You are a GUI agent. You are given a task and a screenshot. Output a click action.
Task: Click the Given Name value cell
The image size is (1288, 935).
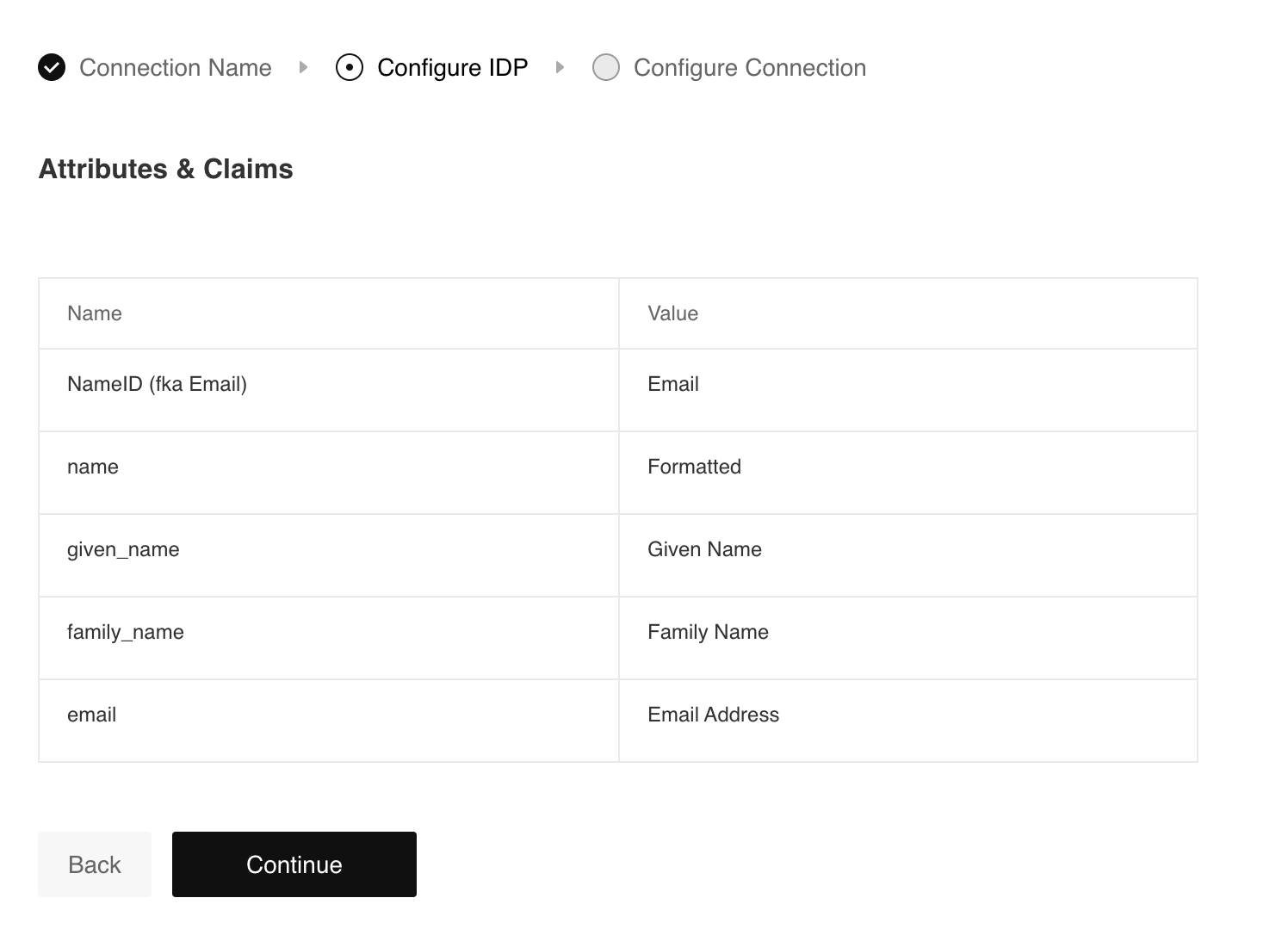(704, 549)
